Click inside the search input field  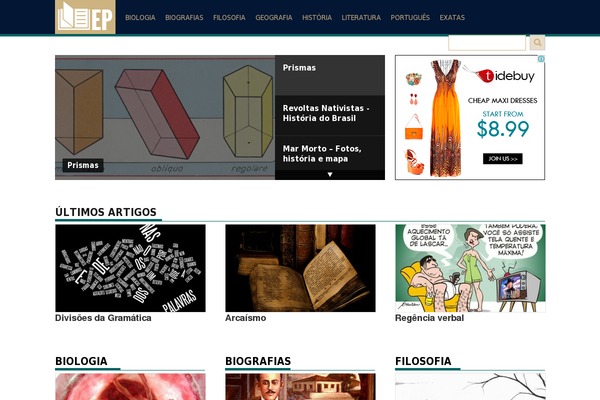pyautogui.click(x=487, y=42)
